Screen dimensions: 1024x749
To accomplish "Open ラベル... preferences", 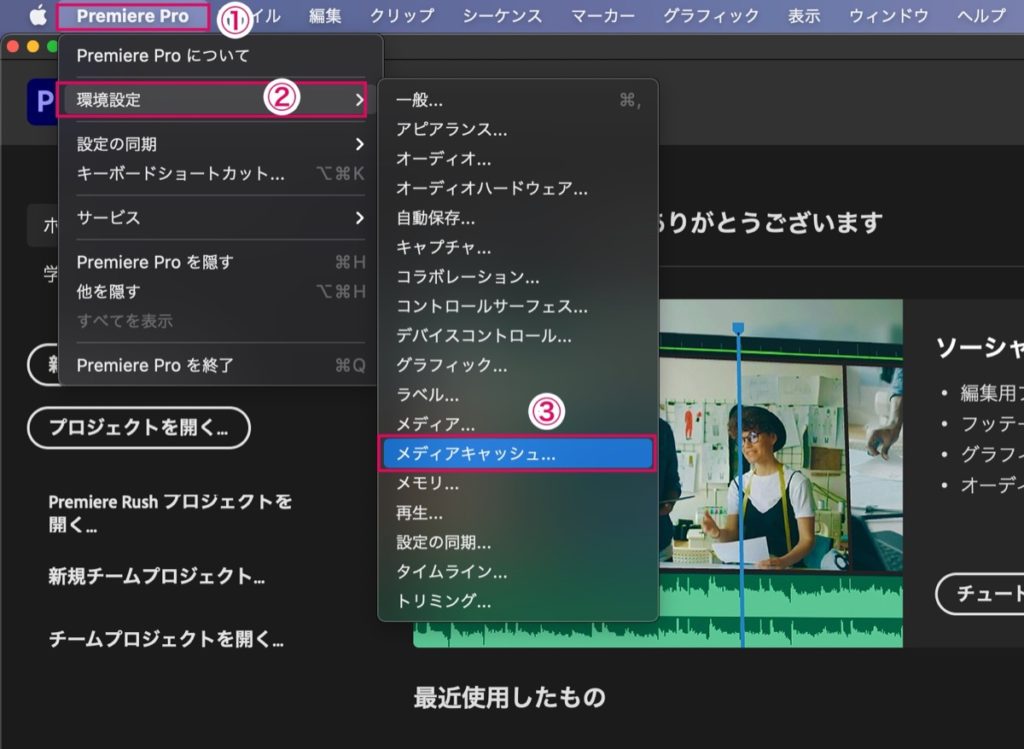I will [518, 394].
